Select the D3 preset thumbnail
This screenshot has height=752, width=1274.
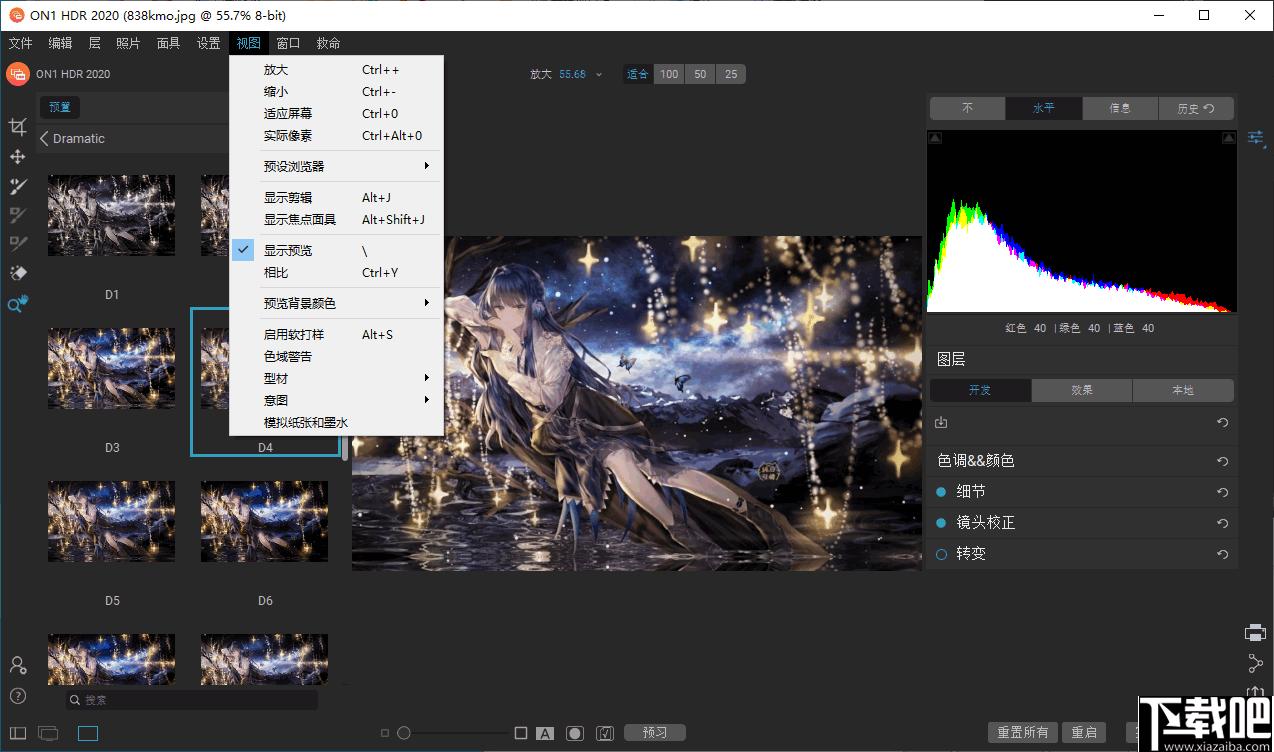tap(111, 368)
